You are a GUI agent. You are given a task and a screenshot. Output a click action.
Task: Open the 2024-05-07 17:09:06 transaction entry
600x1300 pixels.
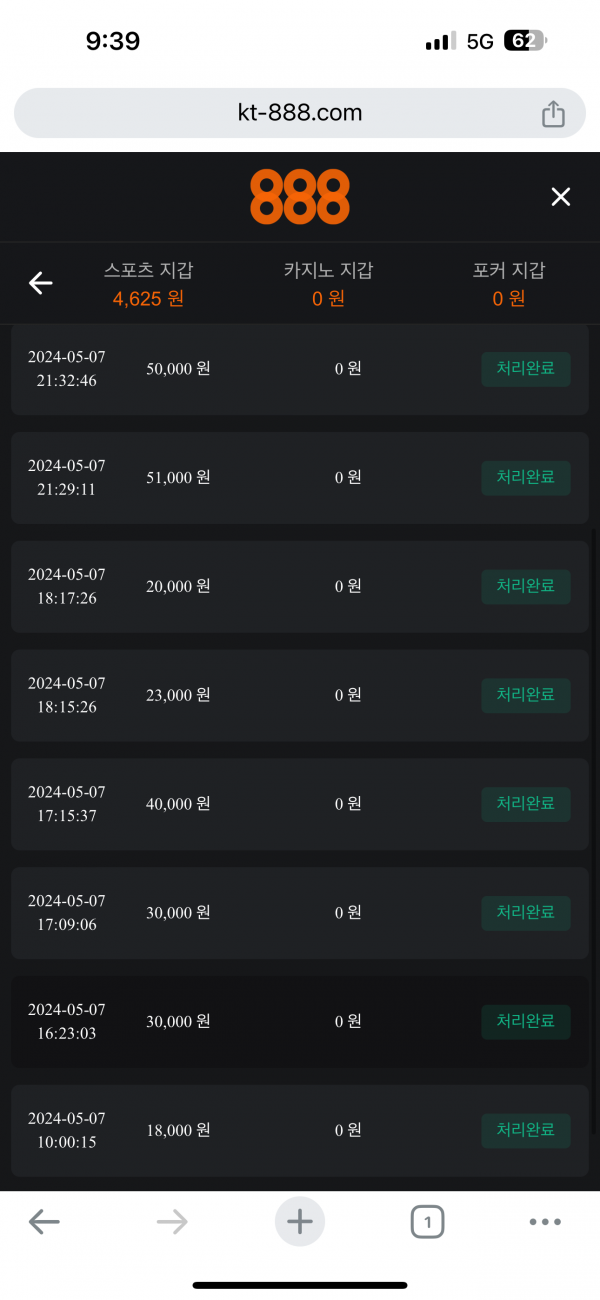click(x=300, y=913)
